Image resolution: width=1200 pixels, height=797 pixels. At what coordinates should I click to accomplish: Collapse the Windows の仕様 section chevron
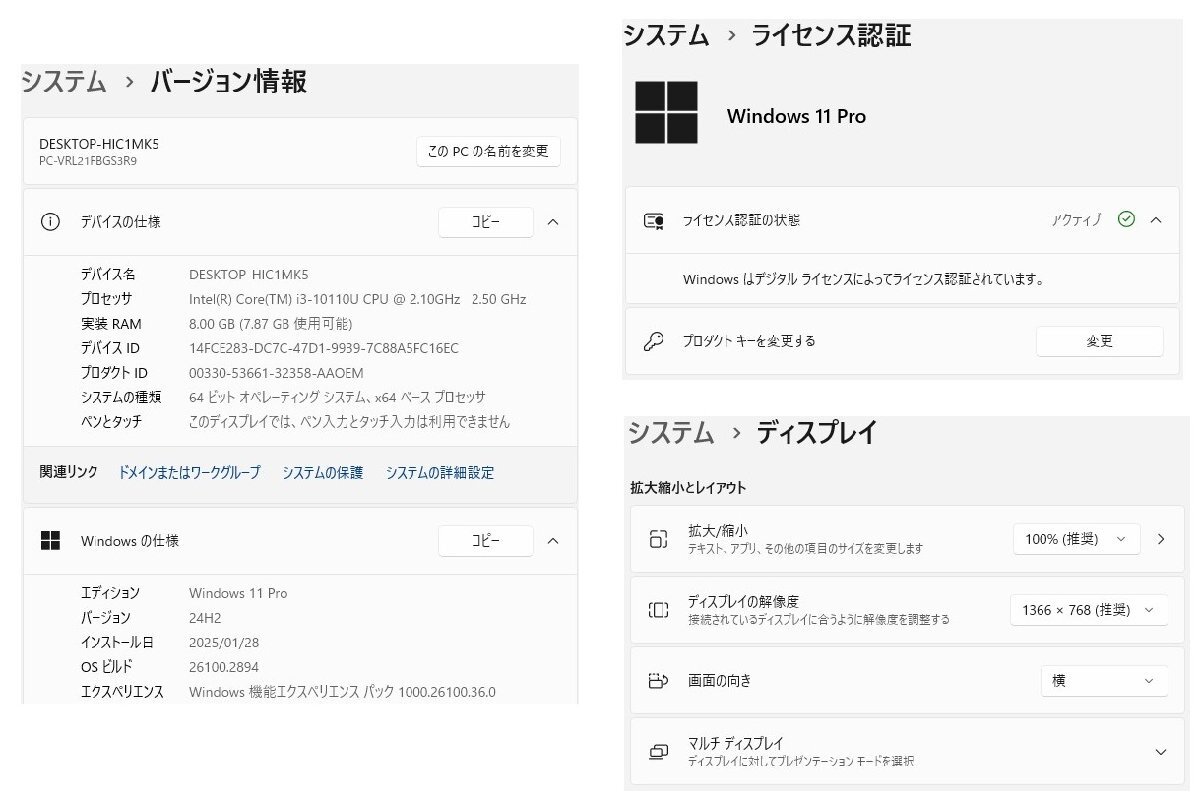point(553,541)
